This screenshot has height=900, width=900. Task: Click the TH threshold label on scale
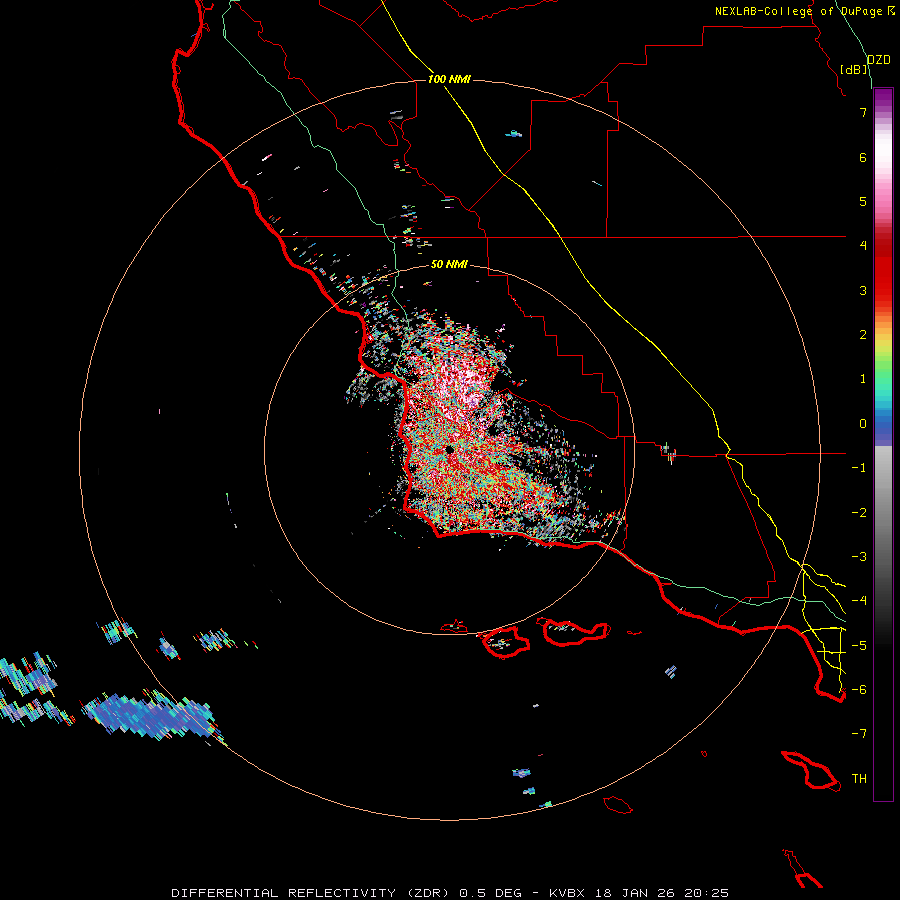click(859, 779)
